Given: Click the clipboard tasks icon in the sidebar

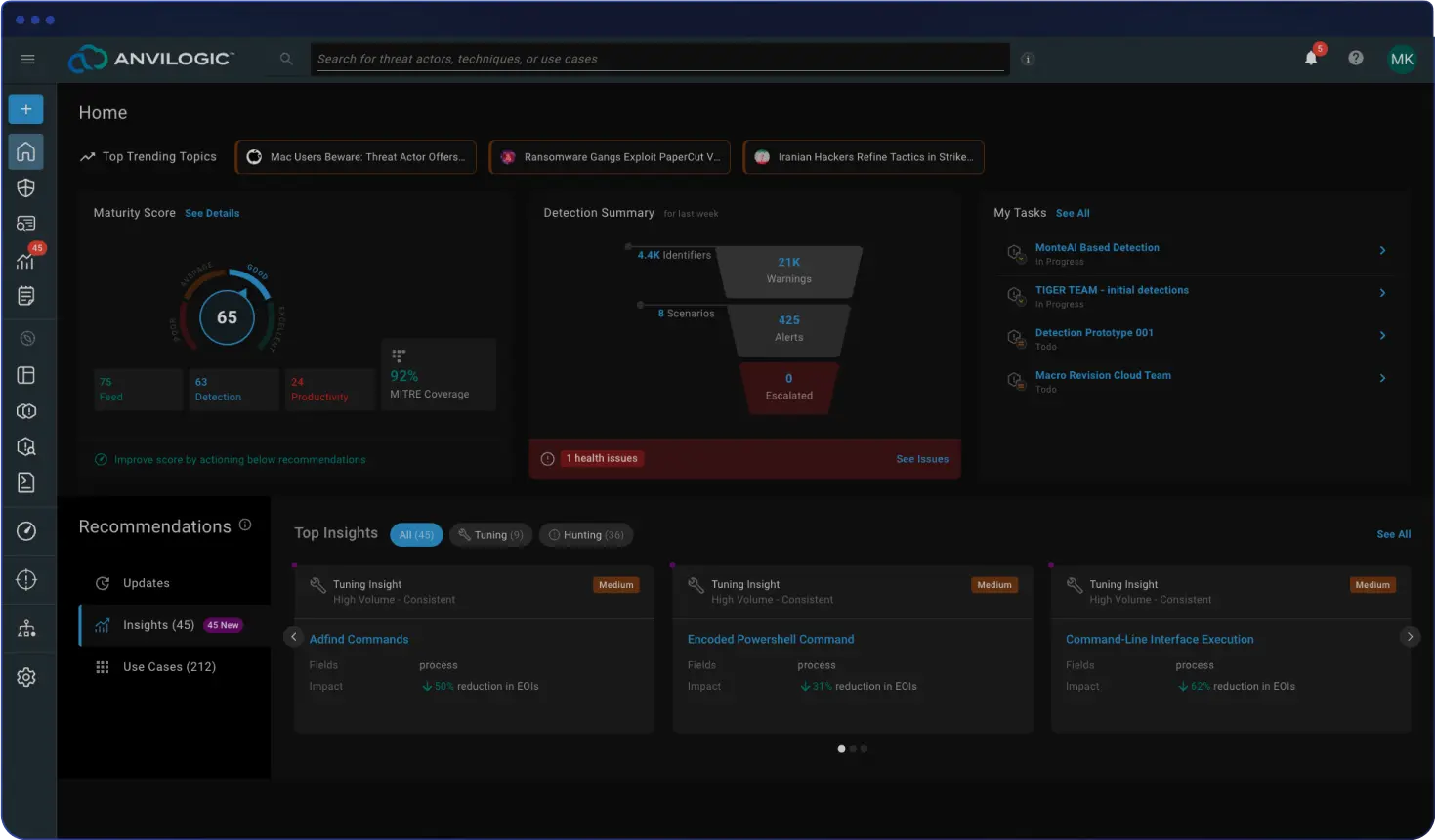Looking at the screenshot, I should 25,294.
